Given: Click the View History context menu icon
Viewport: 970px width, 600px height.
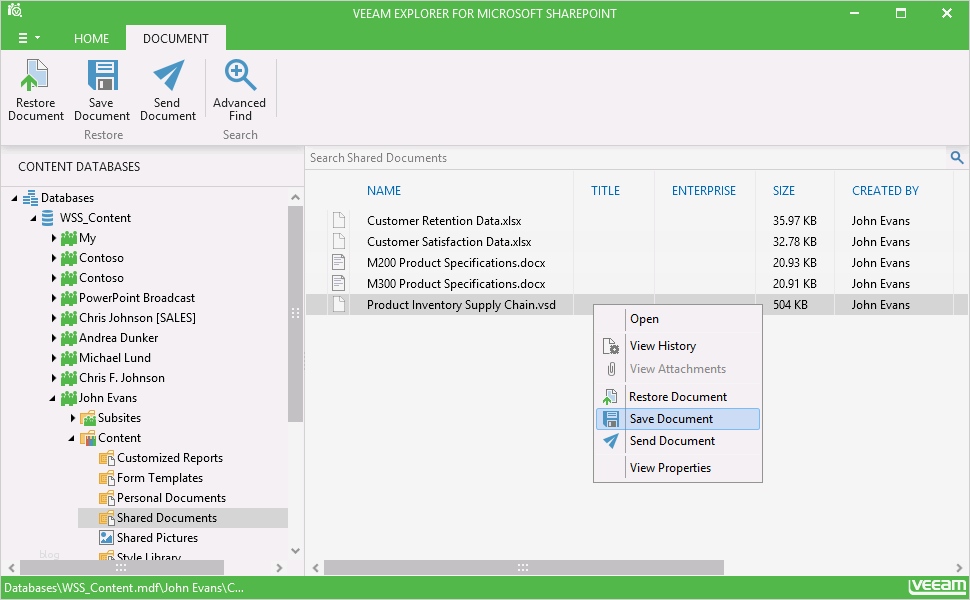Looking at the screenshot, I should point(611,346).
